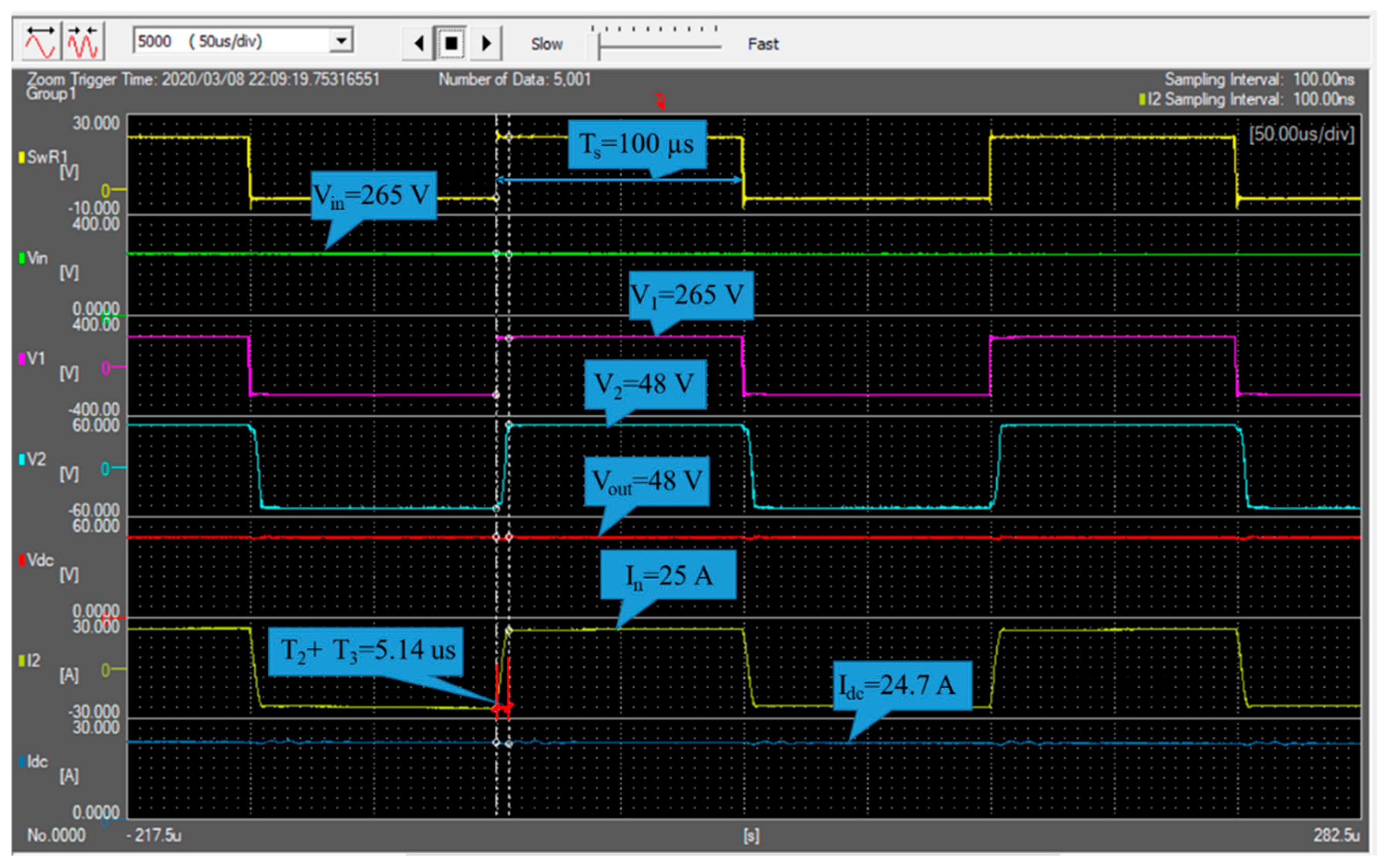This screenshot has width=1385, height=868.
Task: Click the Vin=265 V annotation callout
Action: click(x=373, y=195)
